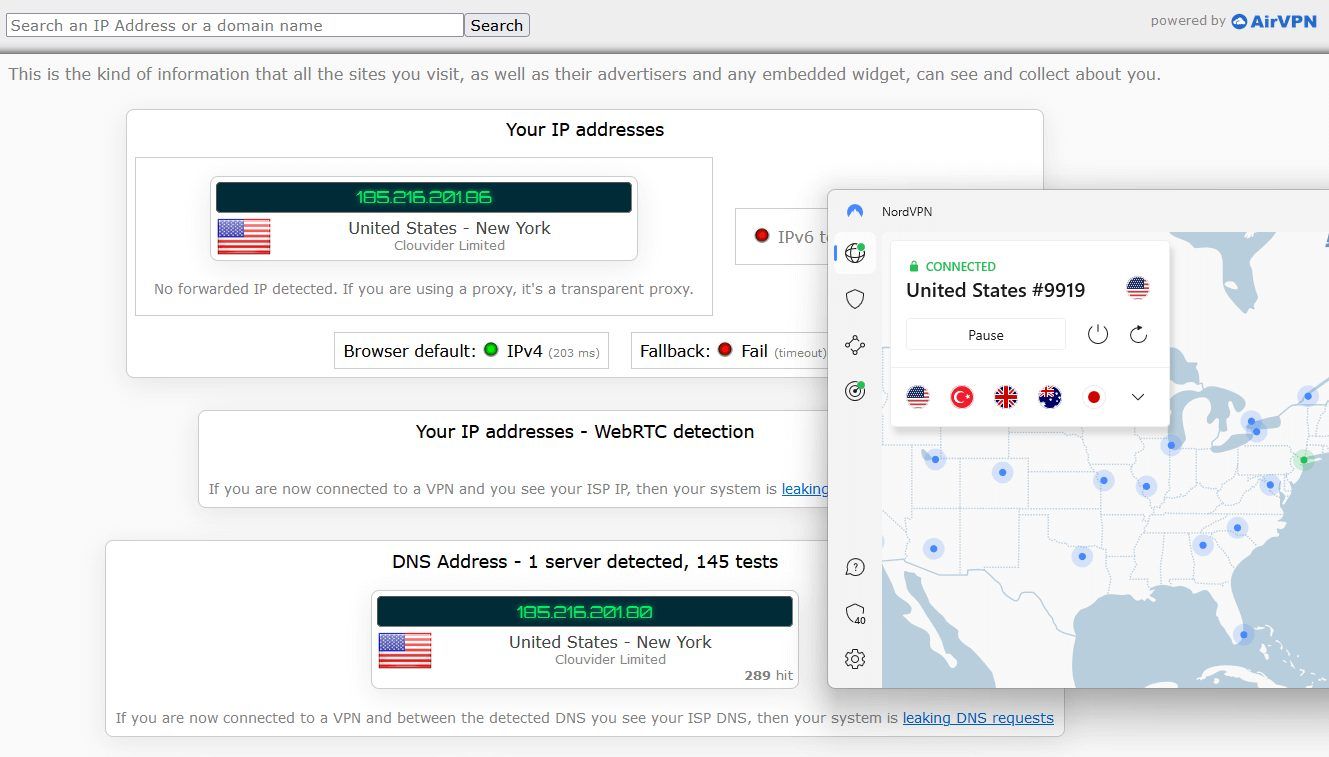The height and width of the screenshot is (757, 1329).
Task: Select the United Kingdom quick connect flag
Action: tap(1006, 397)
